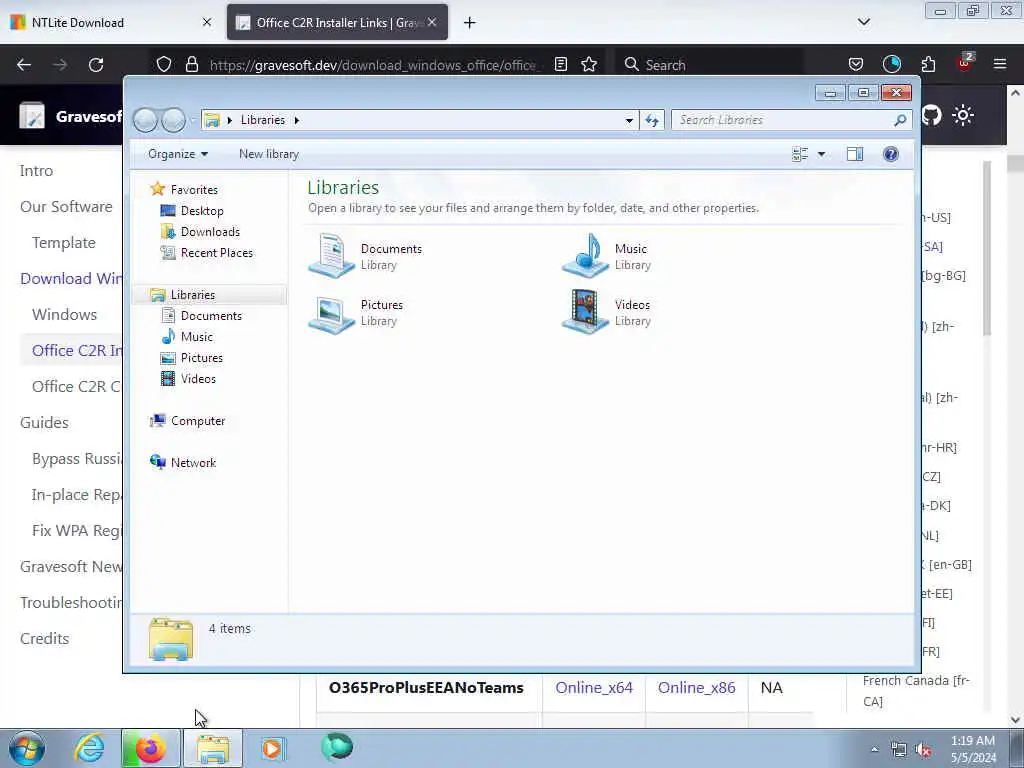The width and height of the screenshot is (1024, 768).
Task: Show hidden tray icons arrow
Action: pyautogui.click(x=874, y=750)
